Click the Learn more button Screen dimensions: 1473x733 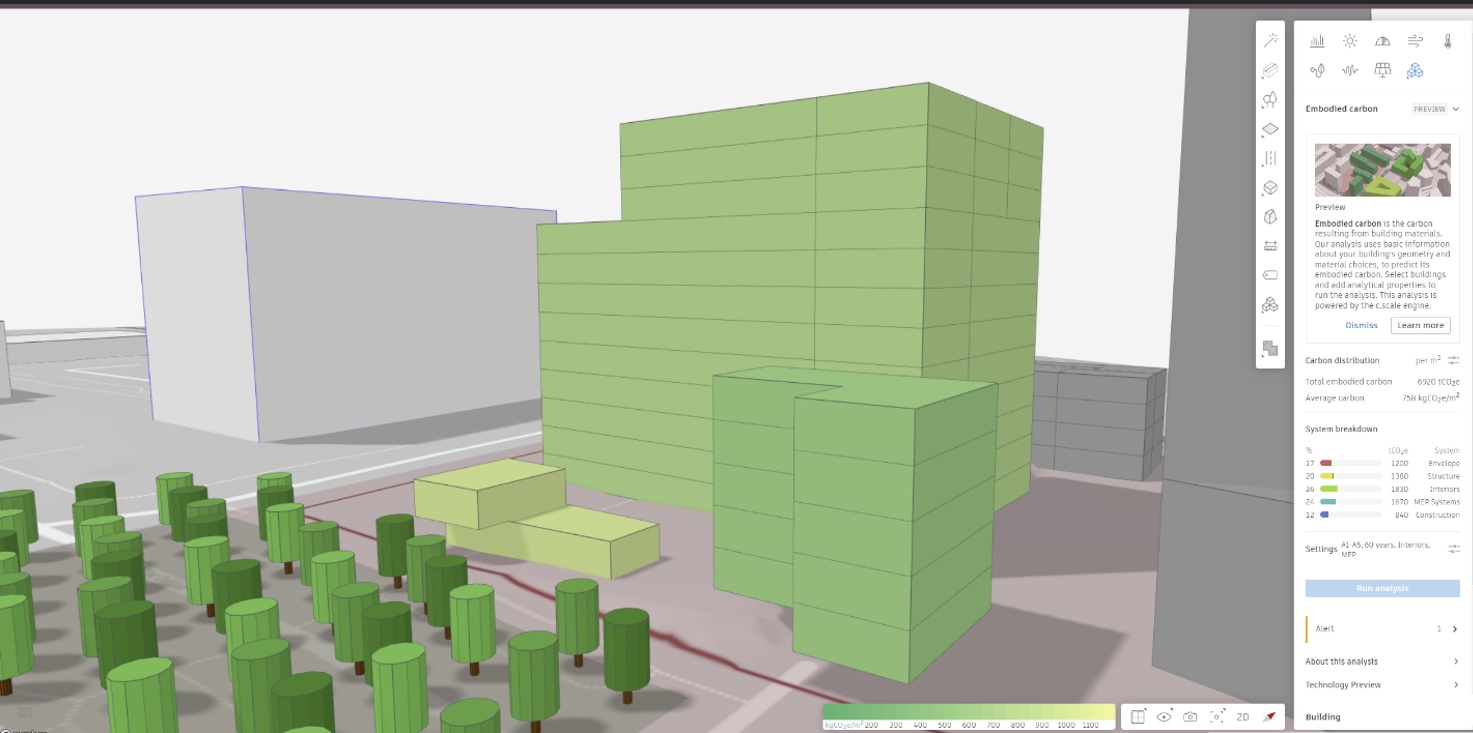coord(1420,324)
